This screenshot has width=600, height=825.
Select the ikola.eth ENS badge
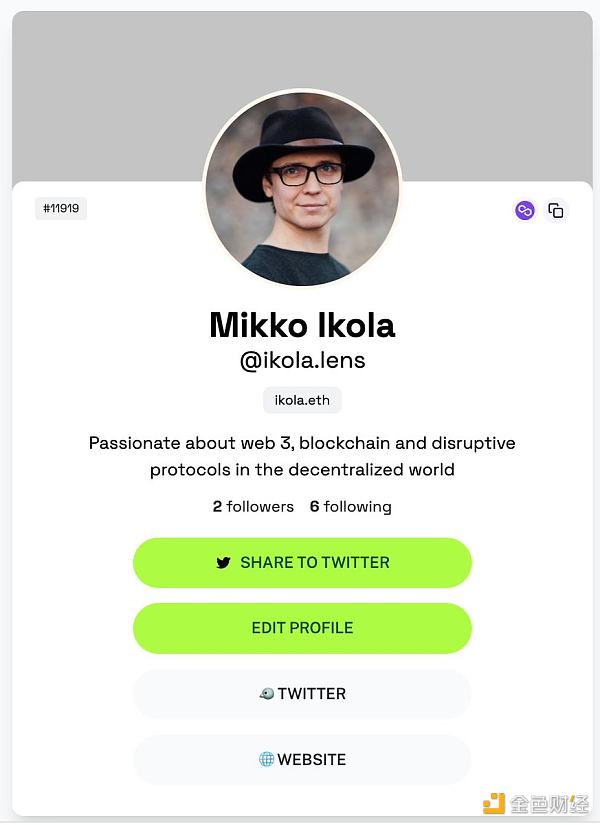tap(302, 400)
